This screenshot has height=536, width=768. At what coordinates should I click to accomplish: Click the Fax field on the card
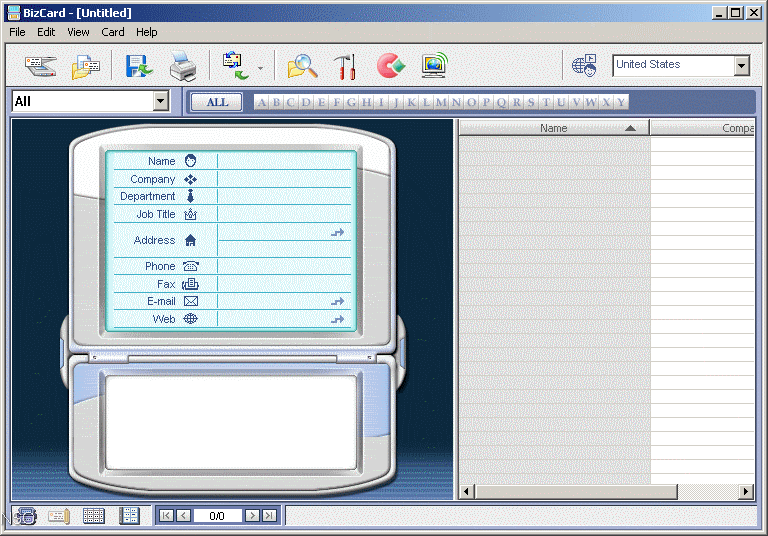coord(284,284)
